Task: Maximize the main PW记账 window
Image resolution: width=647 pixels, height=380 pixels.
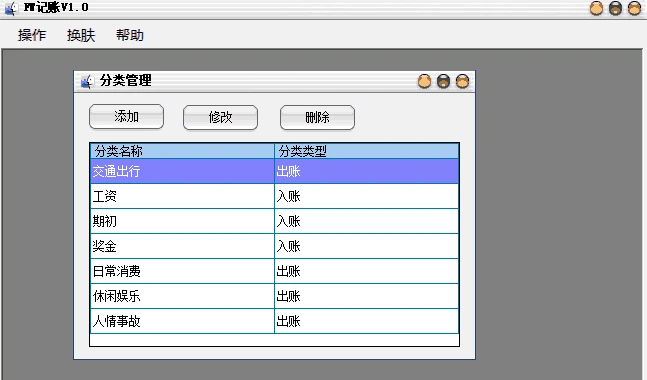Action: pyautogui.click(x=615, y=8)
